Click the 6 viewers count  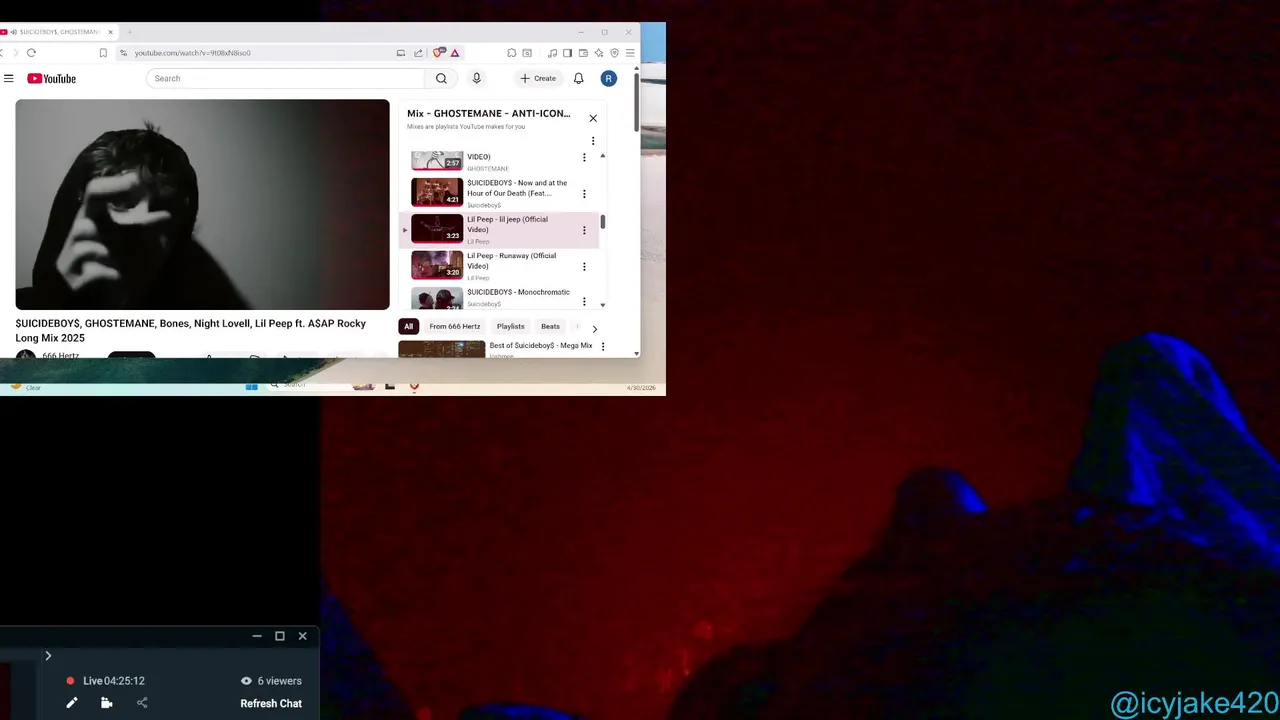271,681
